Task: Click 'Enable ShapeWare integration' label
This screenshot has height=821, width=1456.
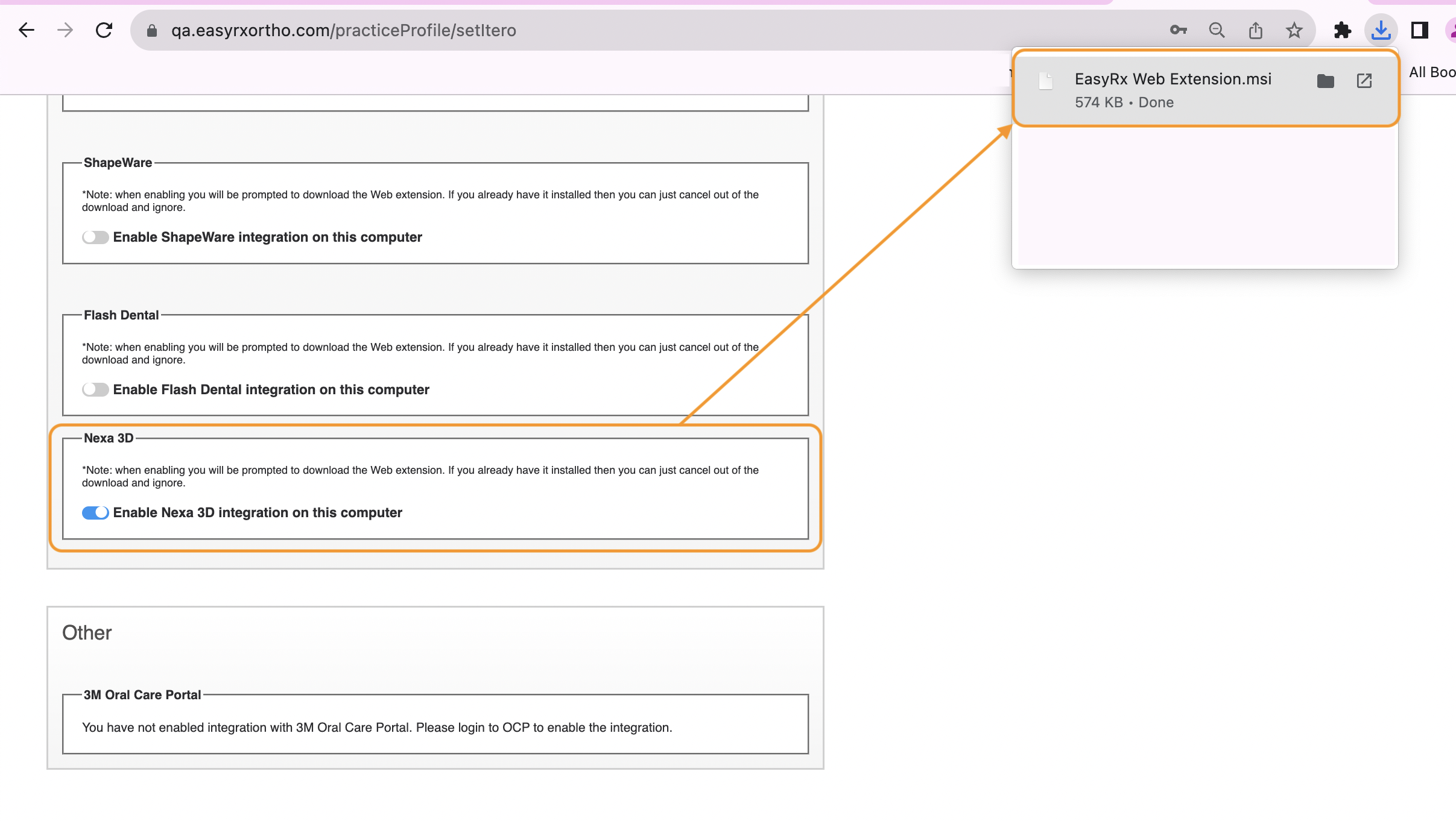Action: pyautogui.click(x=268, y=237)
